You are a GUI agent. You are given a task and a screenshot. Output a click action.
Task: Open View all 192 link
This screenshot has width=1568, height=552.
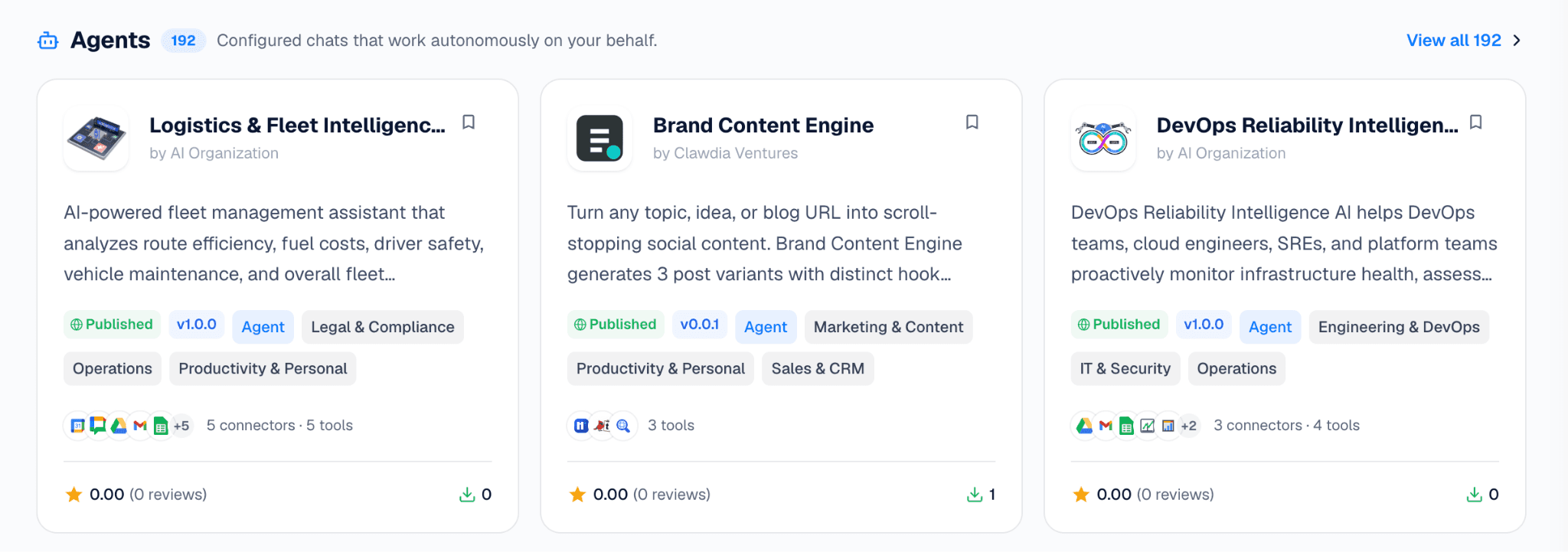(1454, 41)
